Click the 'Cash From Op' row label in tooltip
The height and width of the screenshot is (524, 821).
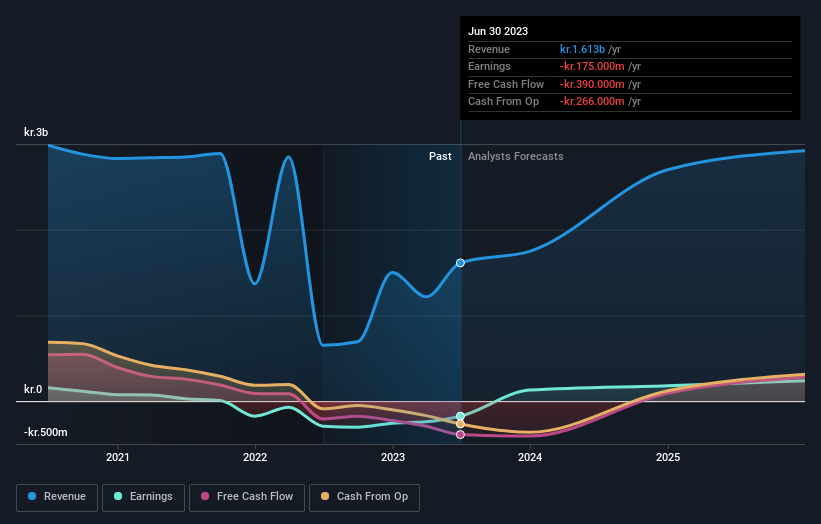coord(503,102)
